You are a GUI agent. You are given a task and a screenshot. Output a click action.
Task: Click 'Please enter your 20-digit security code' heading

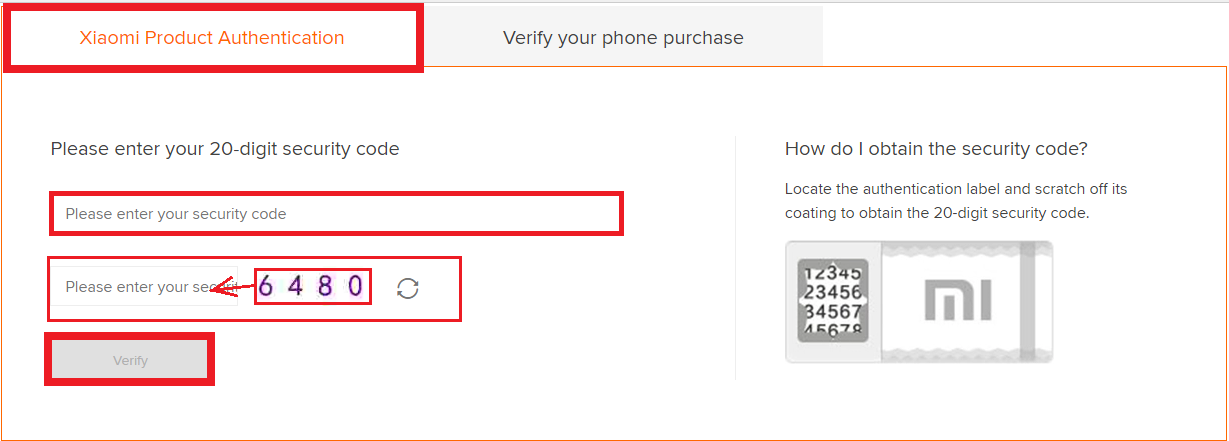pyautogui.click(x=225, y=149)
